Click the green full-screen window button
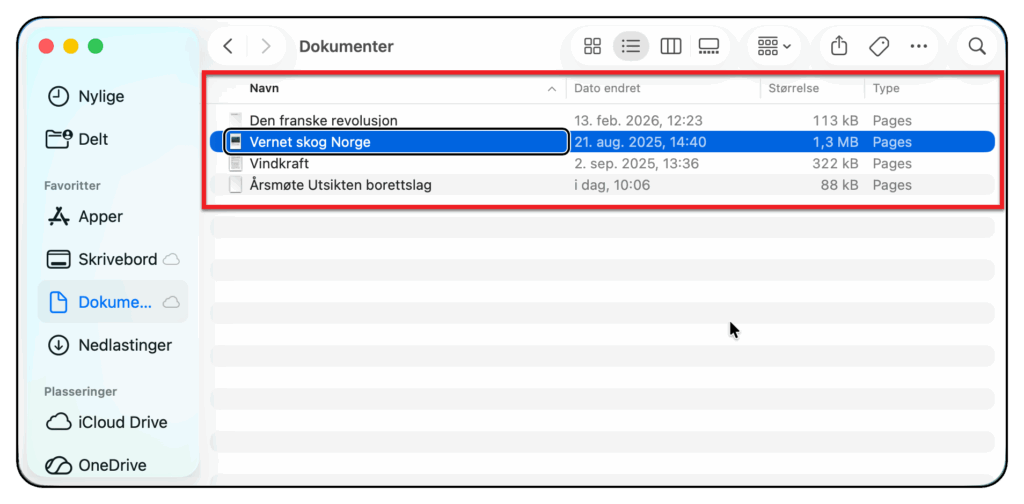Viewport: 1024px width, 504px height. click(95, 46)
